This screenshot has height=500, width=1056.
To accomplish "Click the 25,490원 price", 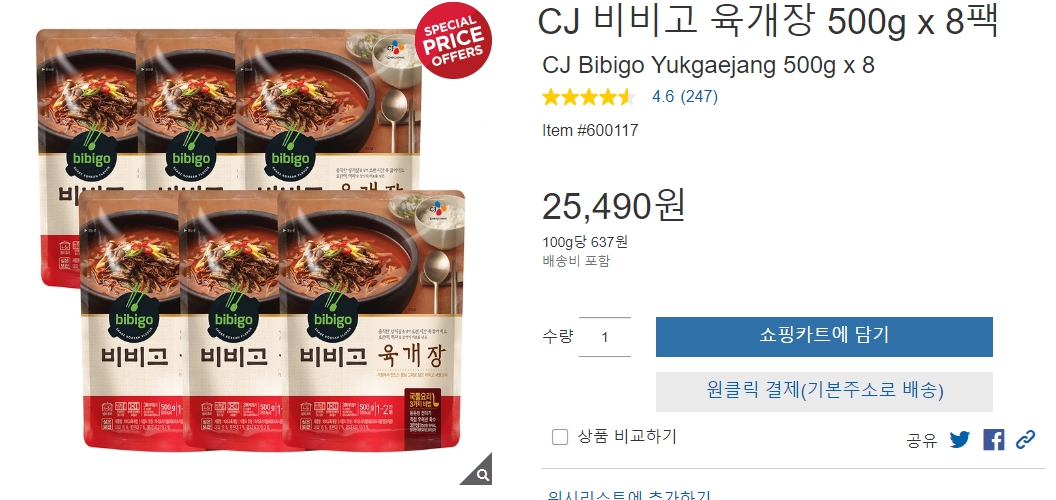I will (x=614, y=206).
